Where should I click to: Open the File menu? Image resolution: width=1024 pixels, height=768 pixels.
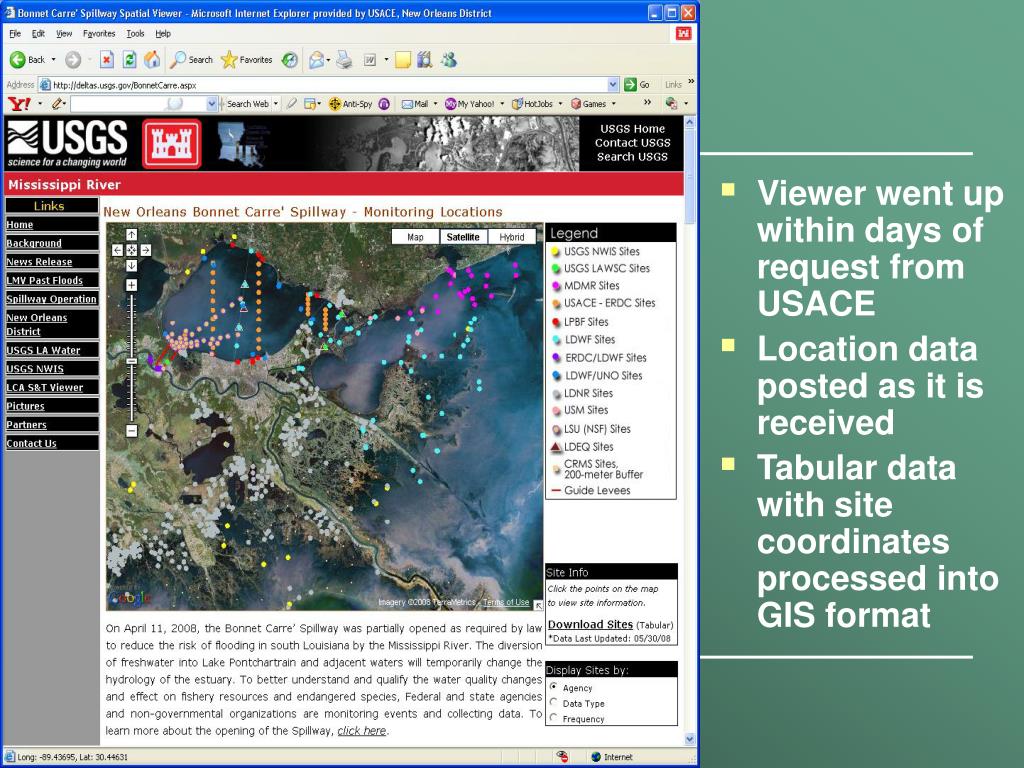15,34
